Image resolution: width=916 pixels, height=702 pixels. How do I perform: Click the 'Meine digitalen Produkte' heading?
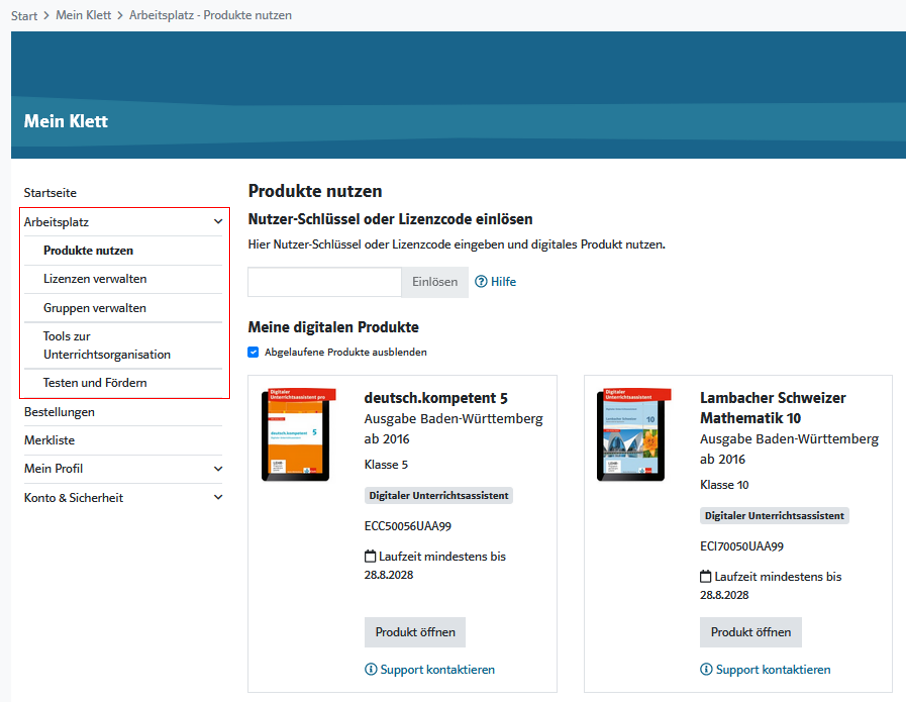click(333, 327)
